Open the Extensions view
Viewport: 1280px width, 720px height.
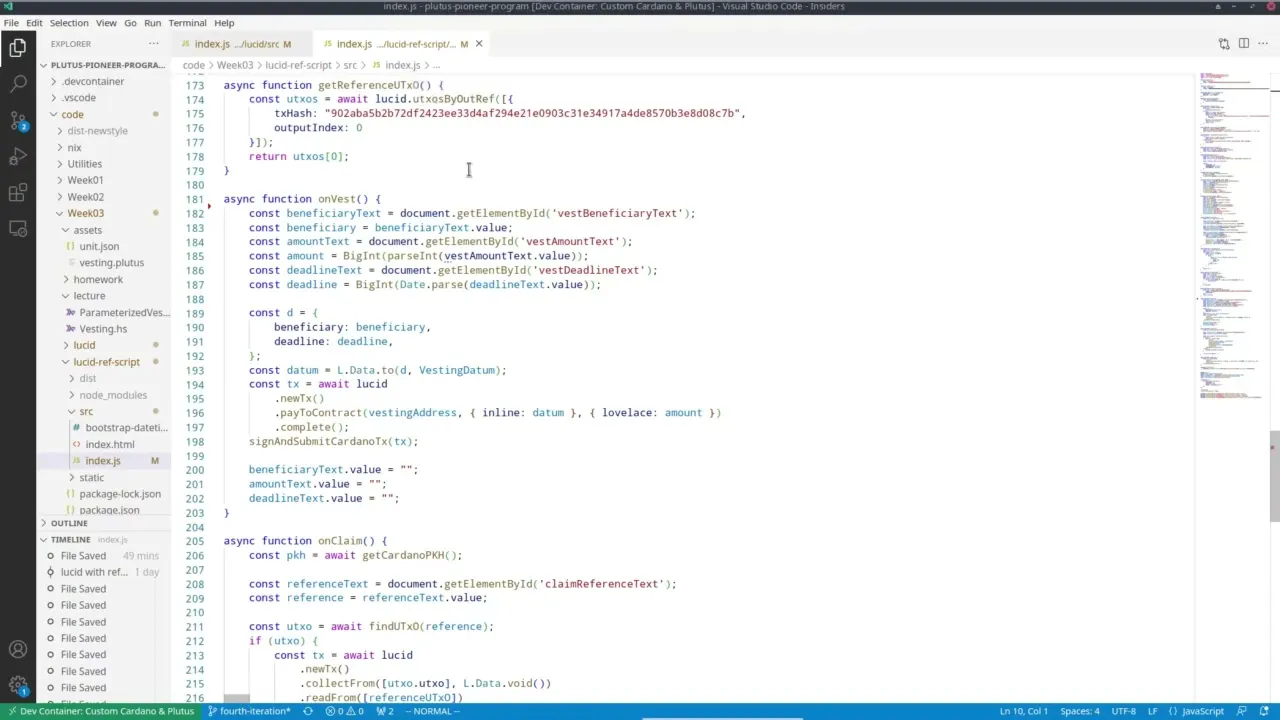click(18, 192)
